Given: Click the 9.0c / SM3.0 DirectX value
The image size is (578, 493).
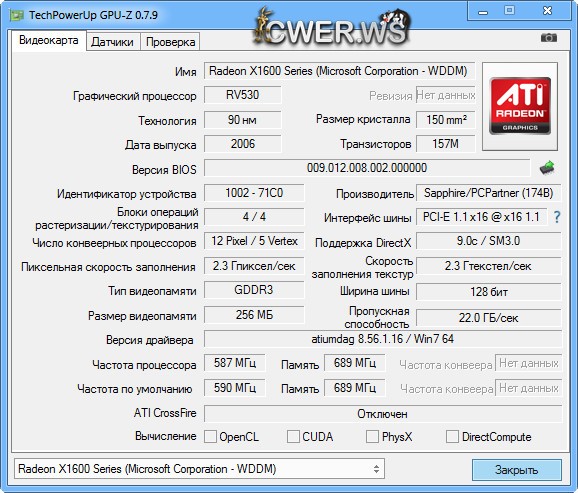Looking at the screenshot, I should tap(489, 241).
